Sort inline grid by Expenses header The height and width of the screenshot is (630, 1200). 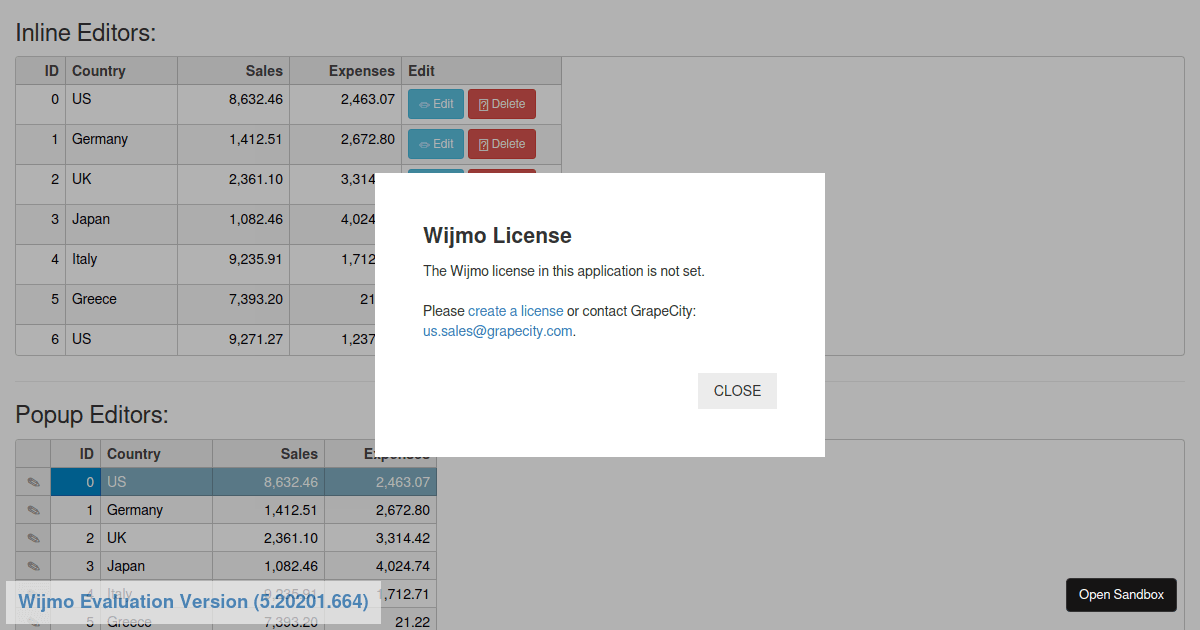346,71
